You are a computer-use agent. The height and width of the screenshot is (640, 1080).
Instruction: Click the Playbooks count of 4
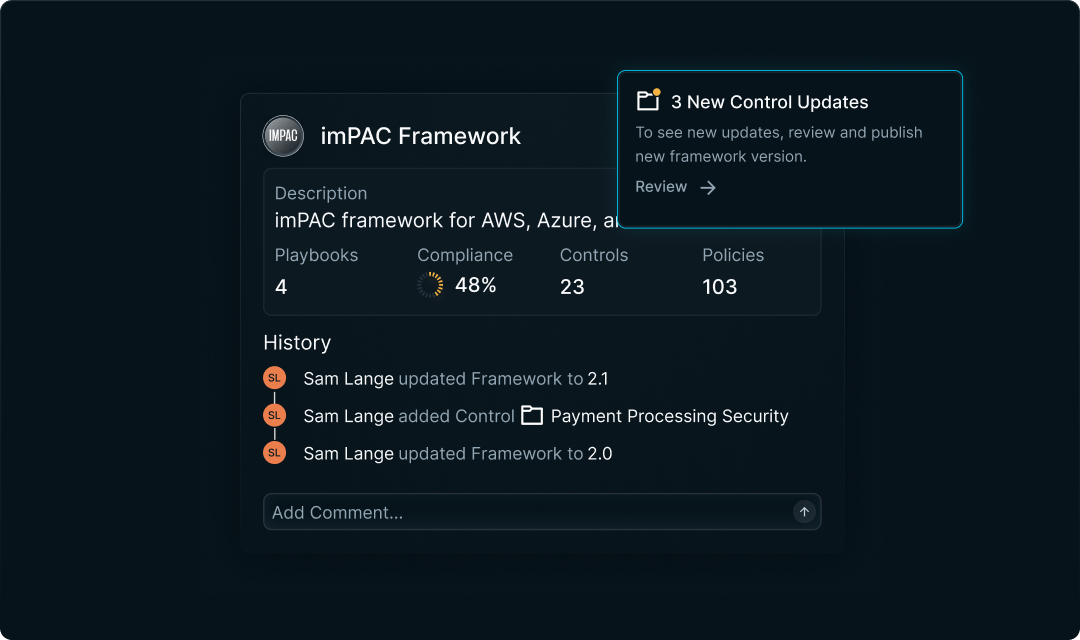[x=281, y=287]
